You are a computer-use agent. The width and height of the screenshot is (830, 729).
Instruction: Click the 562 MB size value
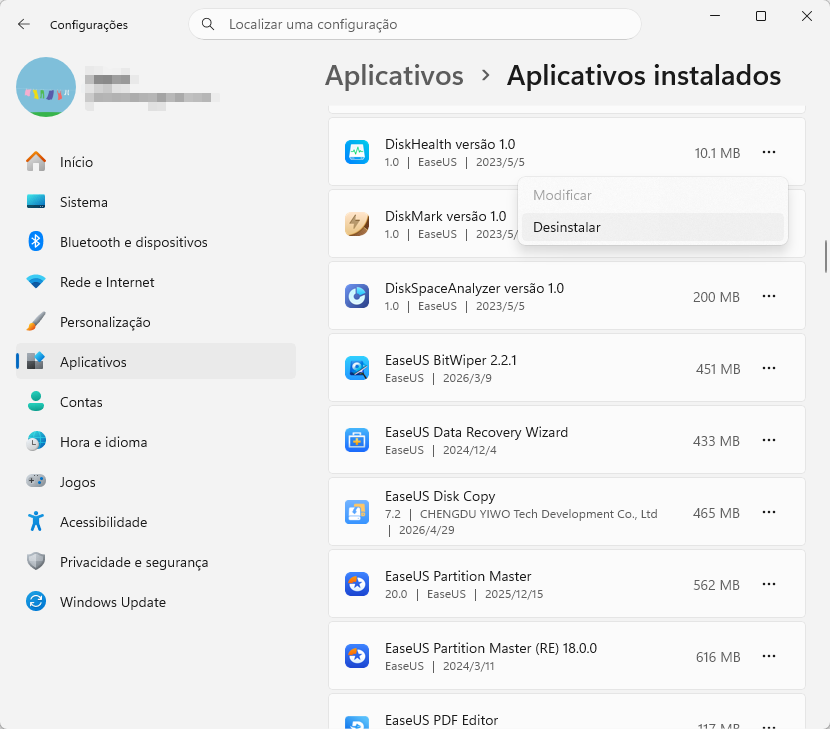pyautogui.click(x=716, y=585)
